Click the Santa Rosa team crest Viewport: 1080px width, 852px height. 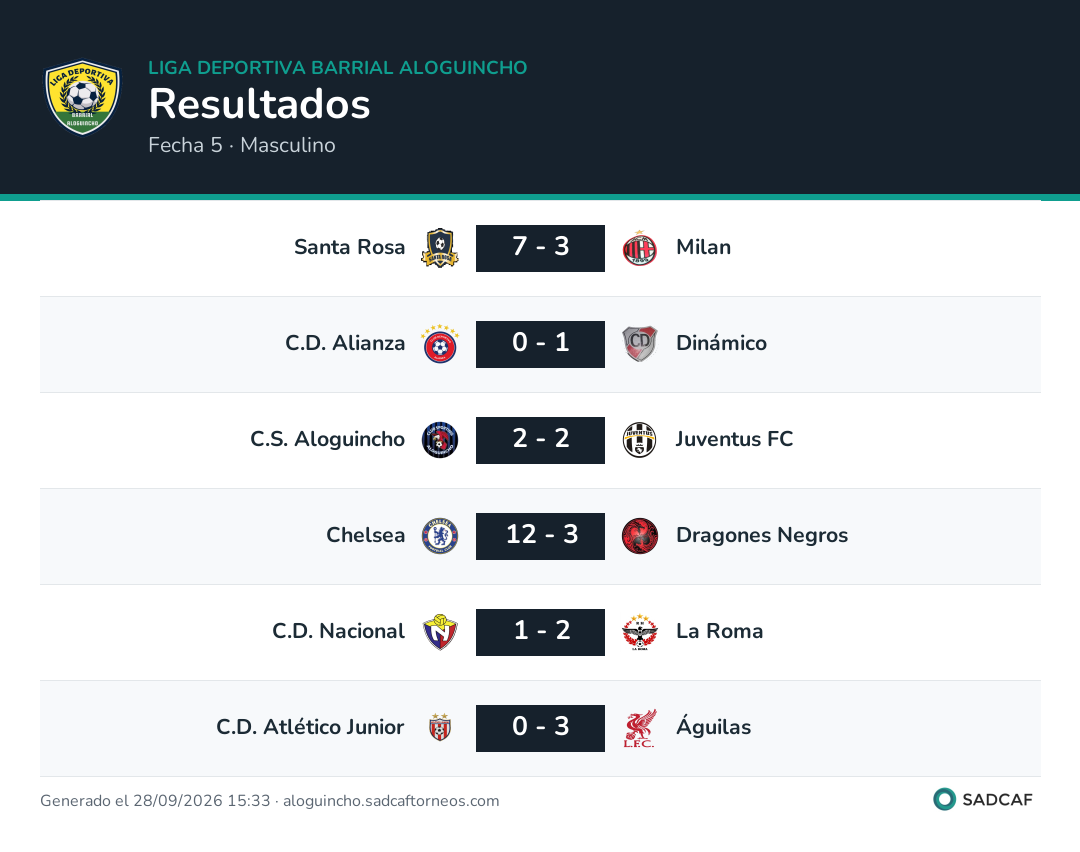pos(439,248)
